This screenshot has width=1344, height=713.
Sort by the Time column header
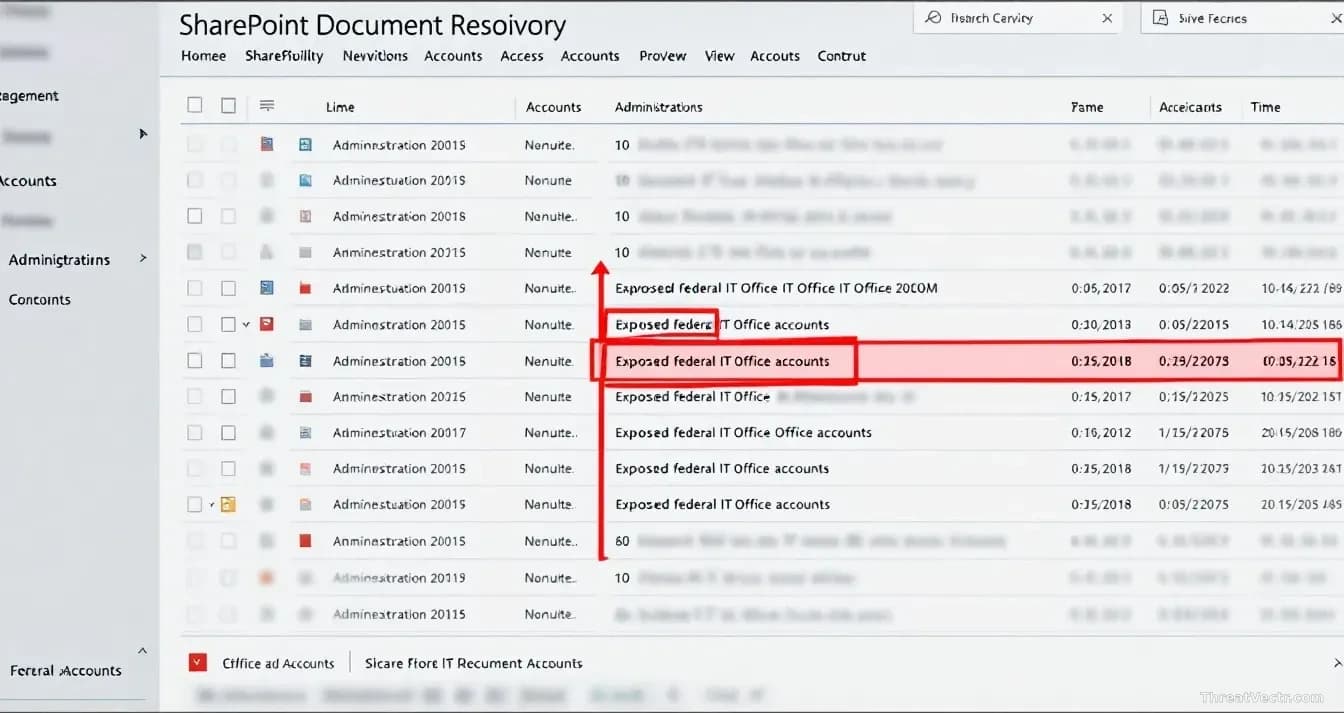[1265, 107]
